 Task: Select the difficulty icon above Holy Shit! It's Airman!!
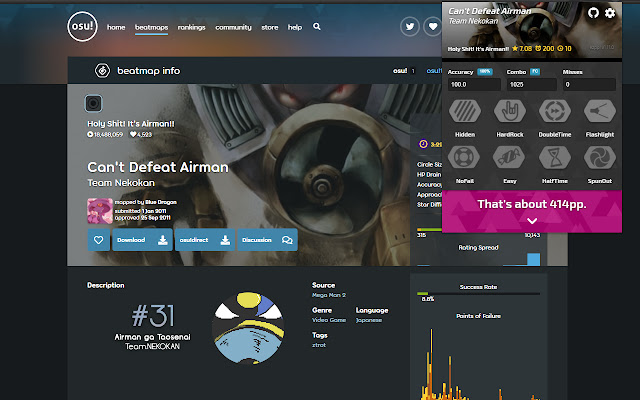[93, 103]
